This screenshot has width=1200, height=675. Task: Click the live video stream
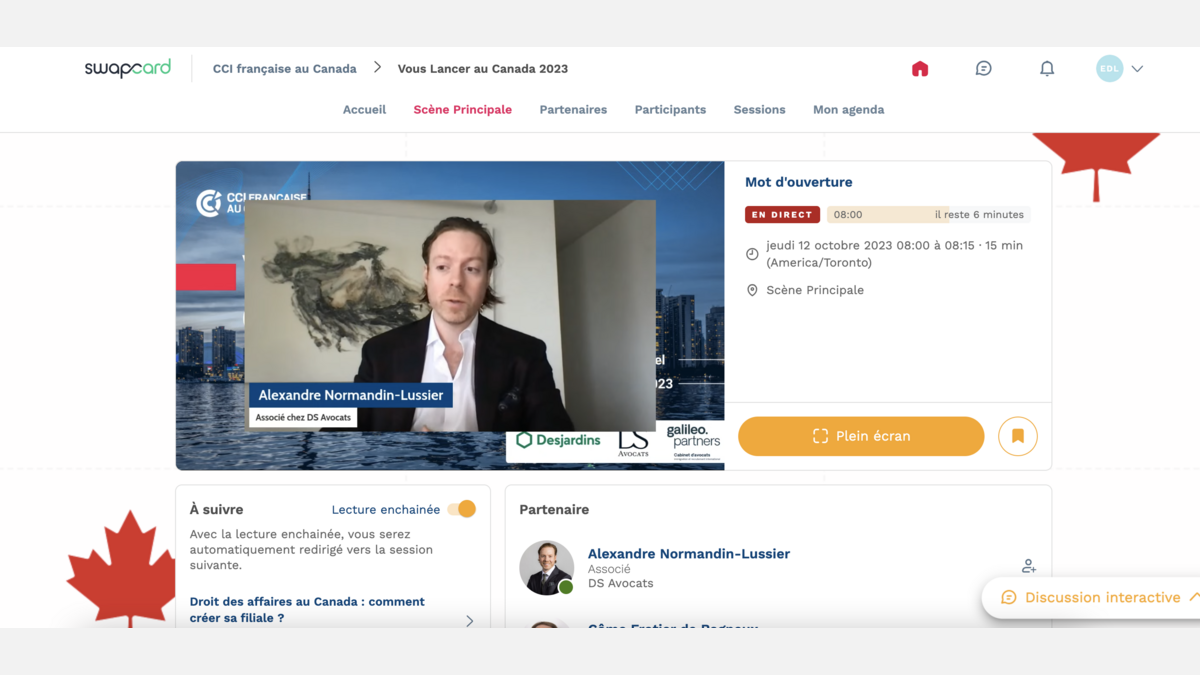(450, 315)
